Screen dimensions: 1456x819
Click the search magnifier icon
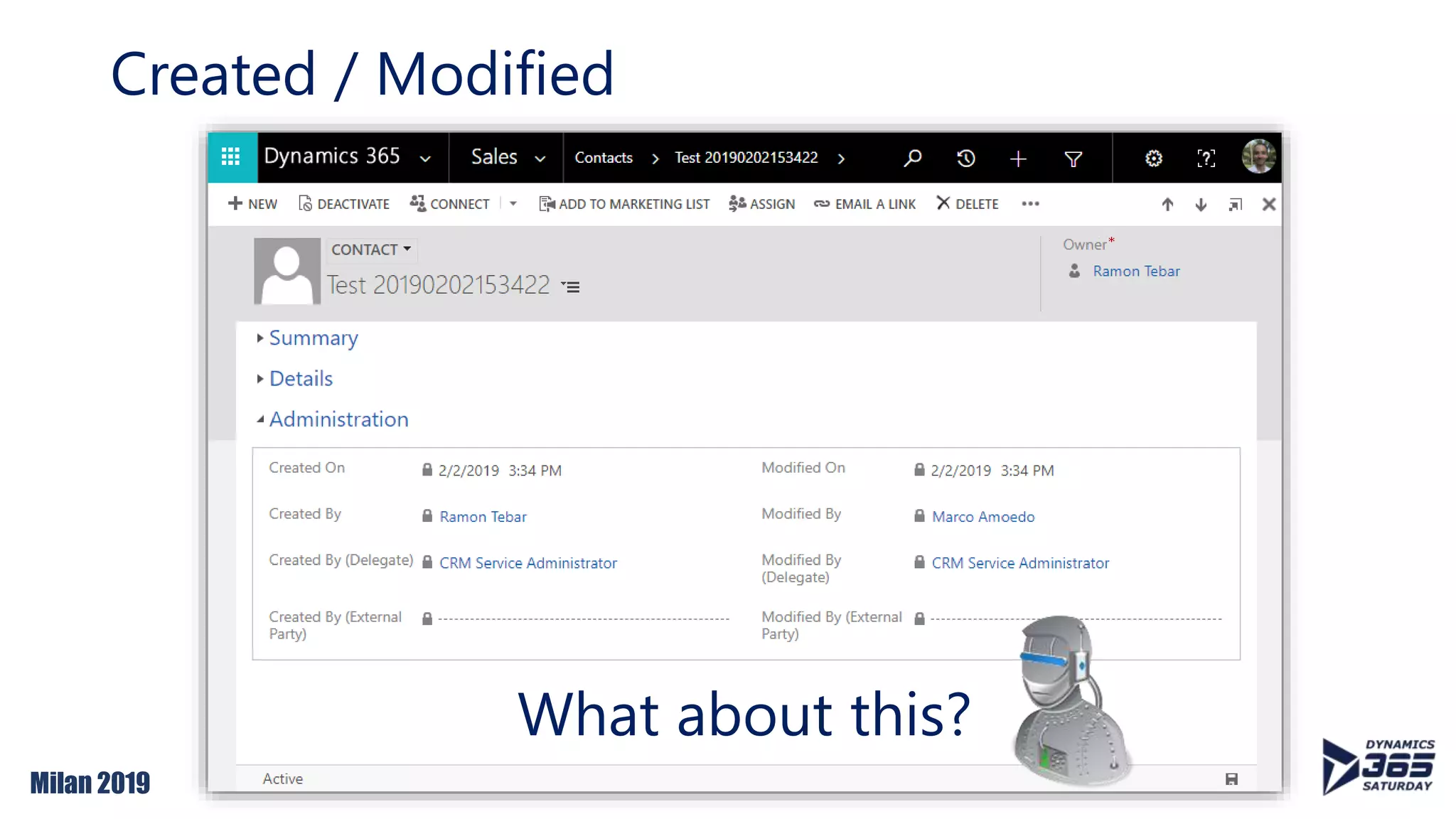coord(913,158)
